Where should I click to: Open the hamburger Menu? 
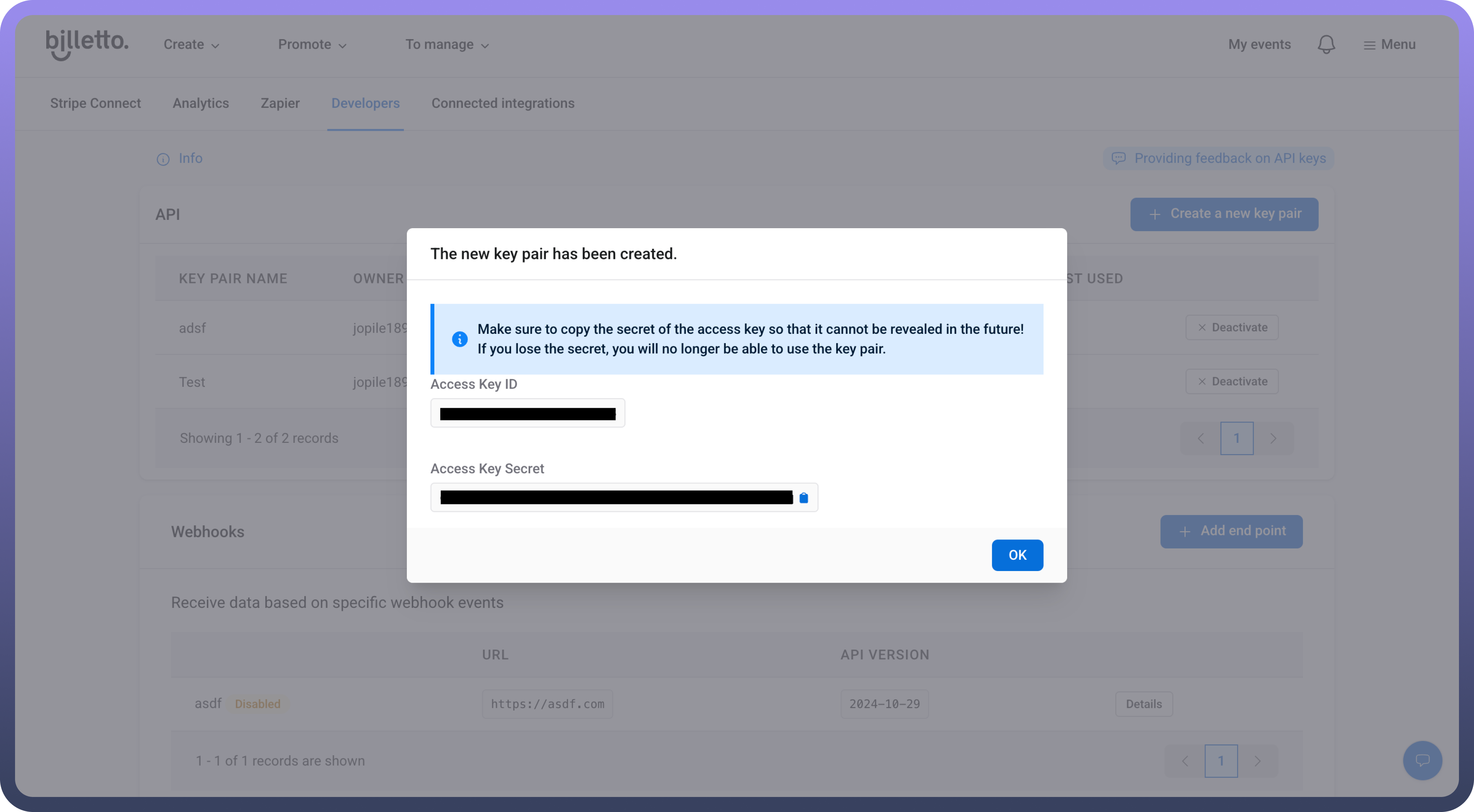(x=1389, y=45)
